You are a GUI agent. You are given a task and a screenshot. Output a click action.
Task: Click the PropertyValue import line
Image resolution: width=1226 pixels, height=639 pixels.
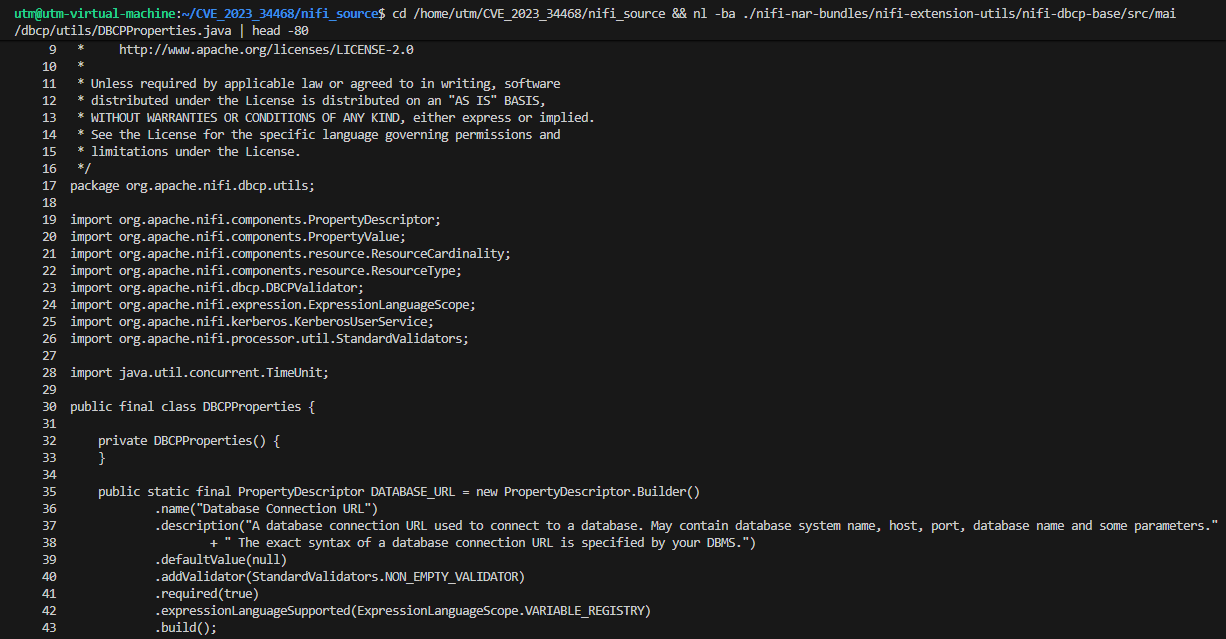pyautogui.click(x=237, y=236)
